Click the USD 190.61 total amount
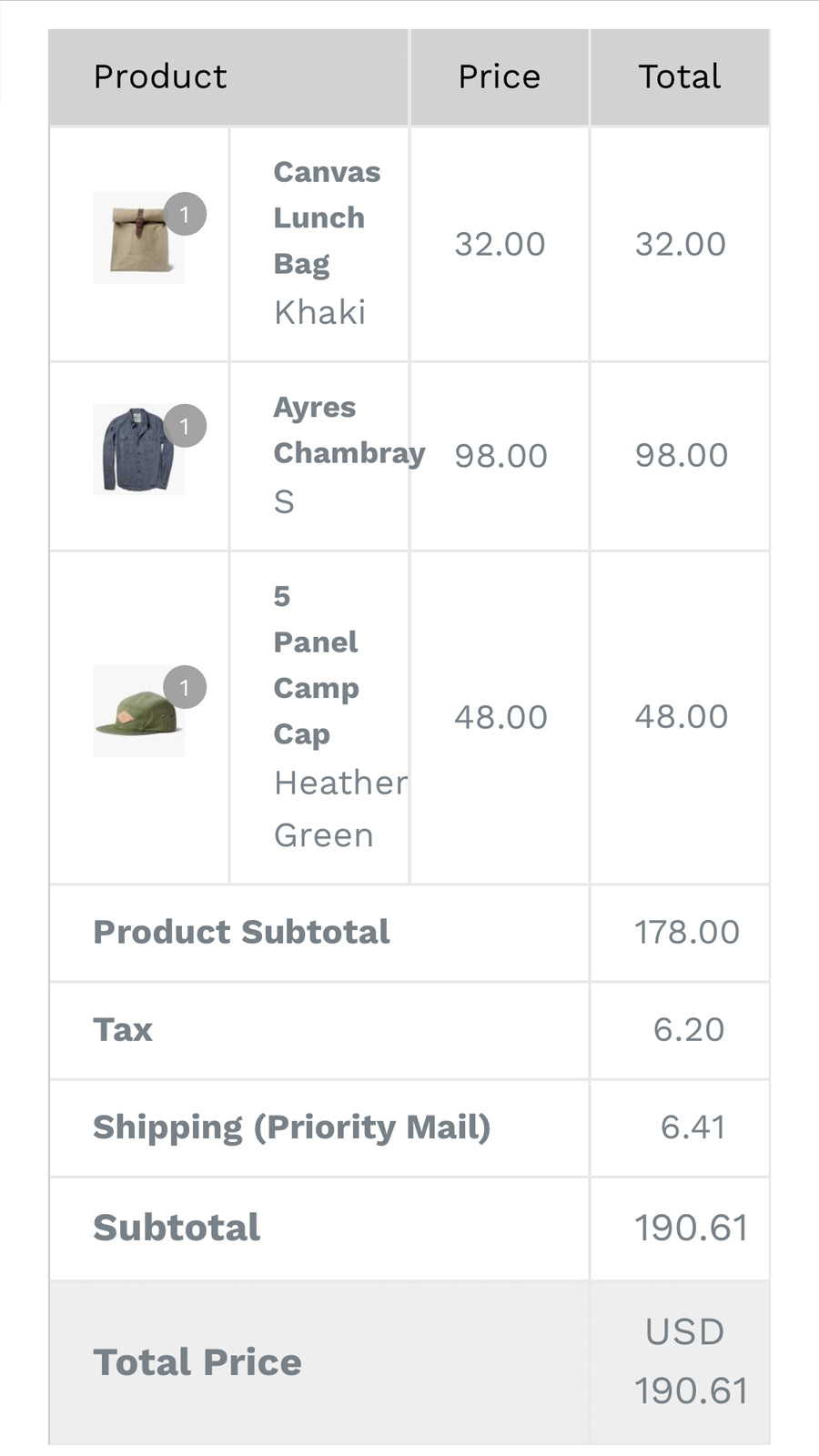 pos(689,1361)
